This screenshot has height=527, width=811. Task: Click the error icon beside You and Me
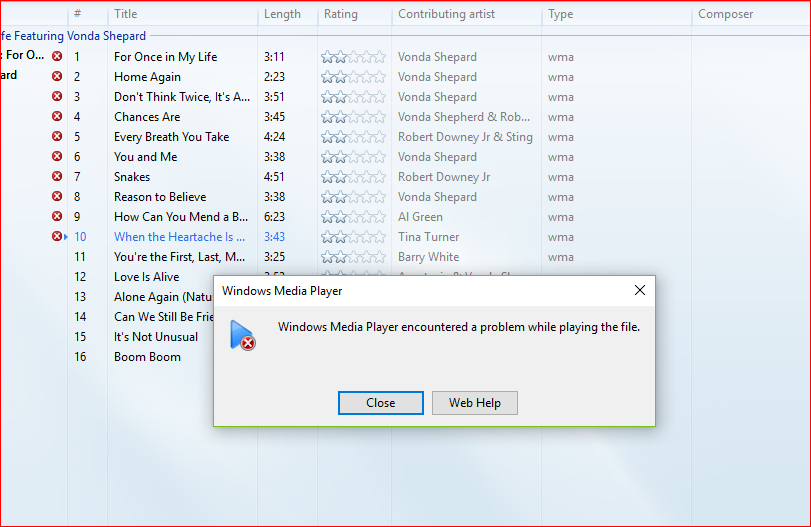tap(57, 156)
